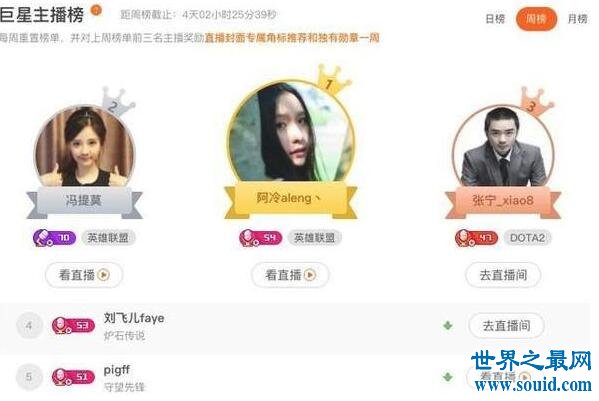Click the bronze crown number 3 badge
Viewport: 599px width, 401px height.
point(535,102)
